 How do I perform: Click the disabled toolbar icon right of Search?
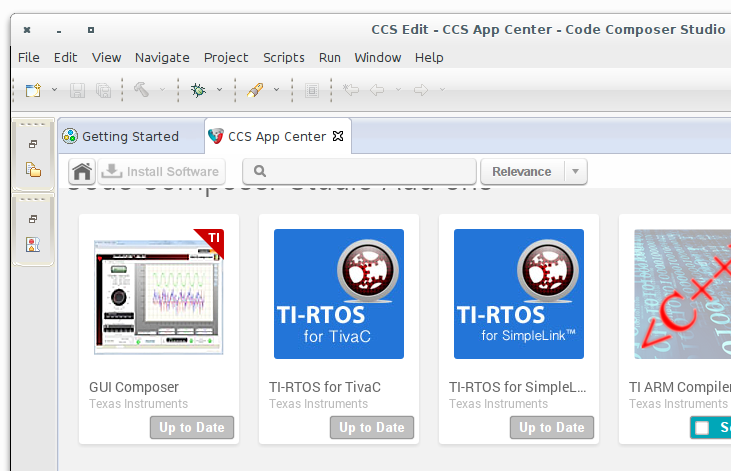[312, 90]
